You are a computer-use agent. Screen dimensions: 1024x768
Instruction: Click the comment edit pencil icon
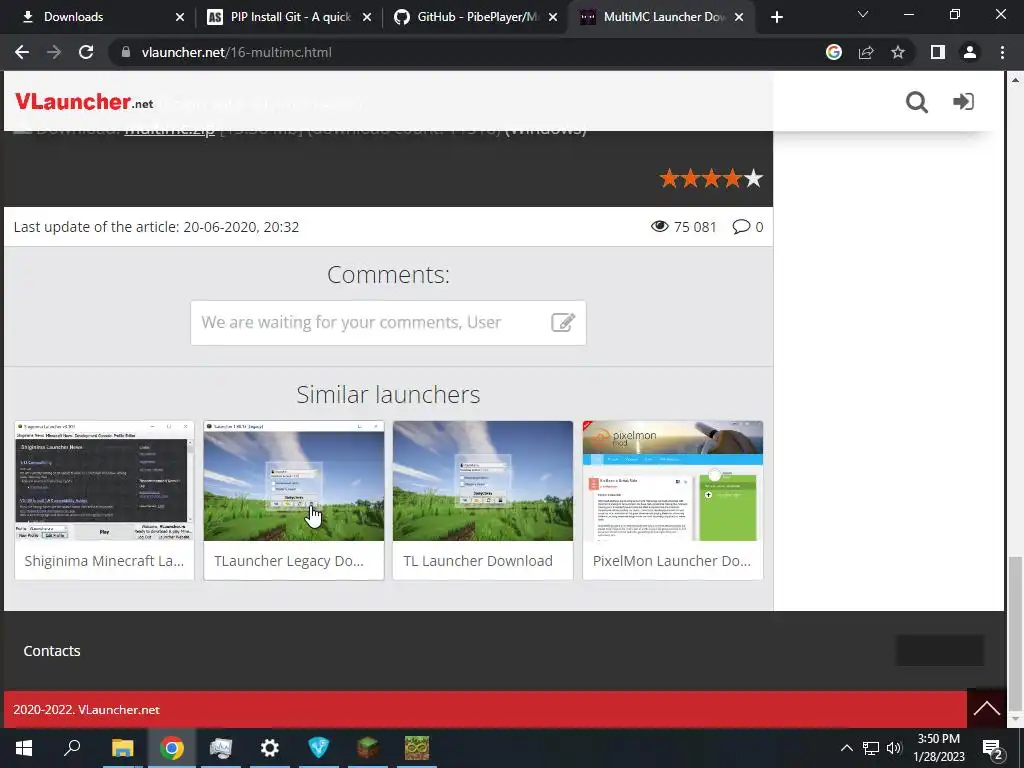tap(563, 322)
